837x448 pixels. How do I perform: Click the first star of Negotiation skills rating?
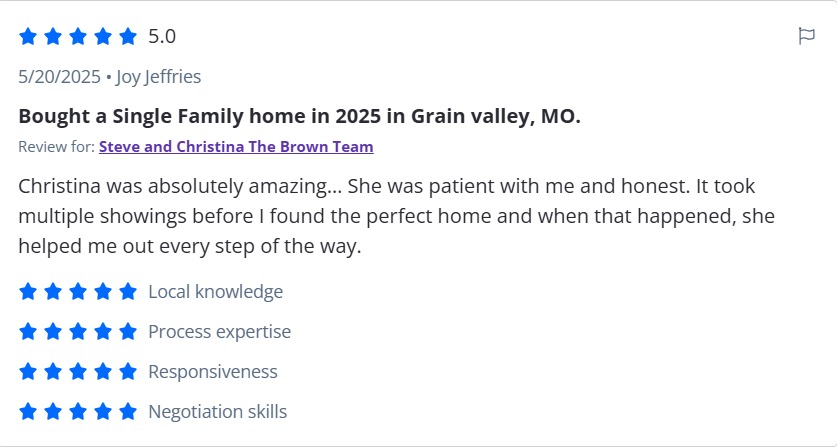tap(28, 412)
